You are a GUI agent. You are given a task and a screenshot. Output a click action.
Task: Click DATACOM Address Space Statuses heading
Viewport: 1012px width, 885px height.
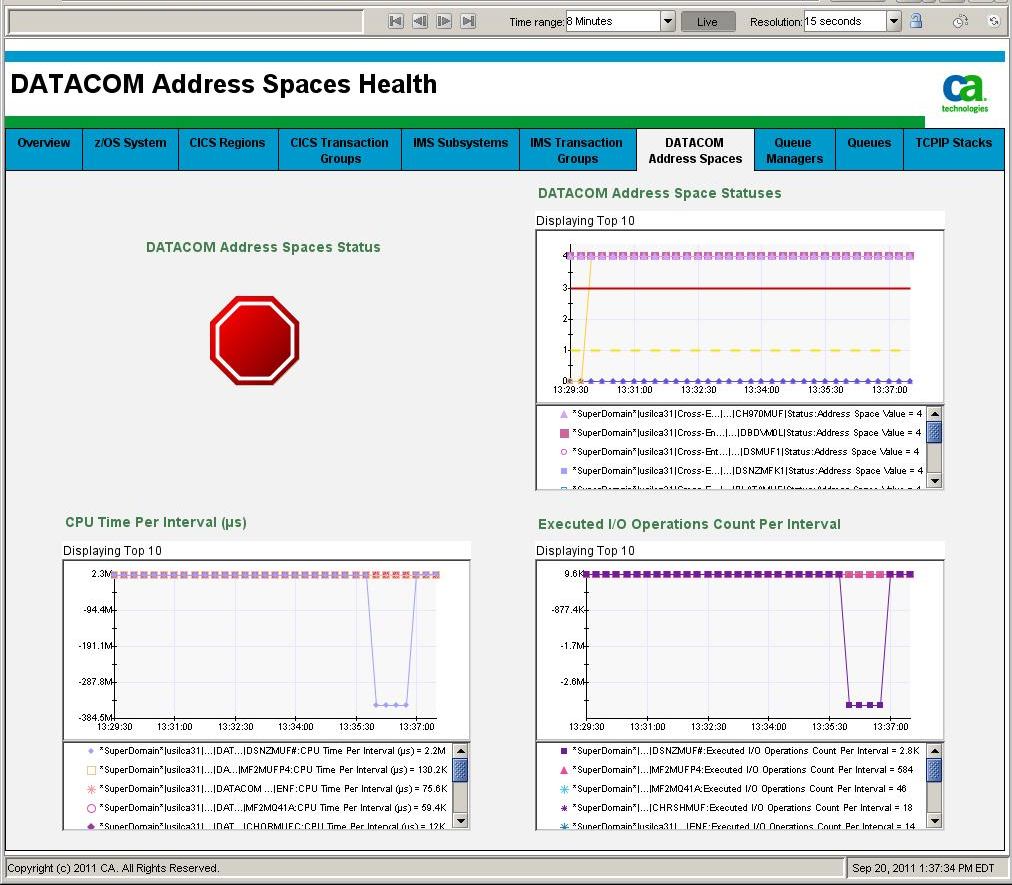point(659,193)
